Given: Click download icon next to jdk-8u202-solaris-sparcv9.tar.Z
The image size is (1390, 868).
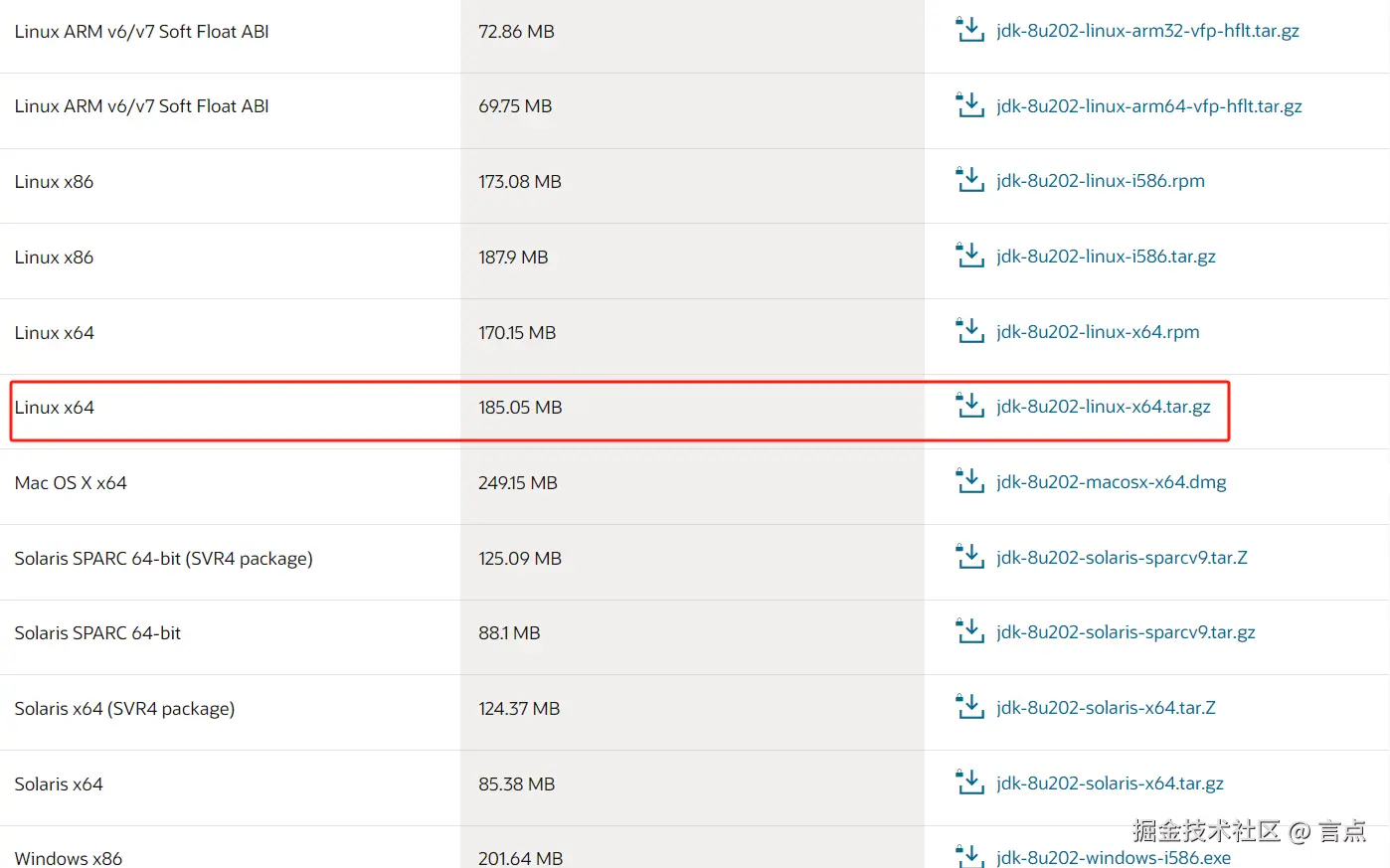Looking at the screenshot, I should (x=969, y=557).
